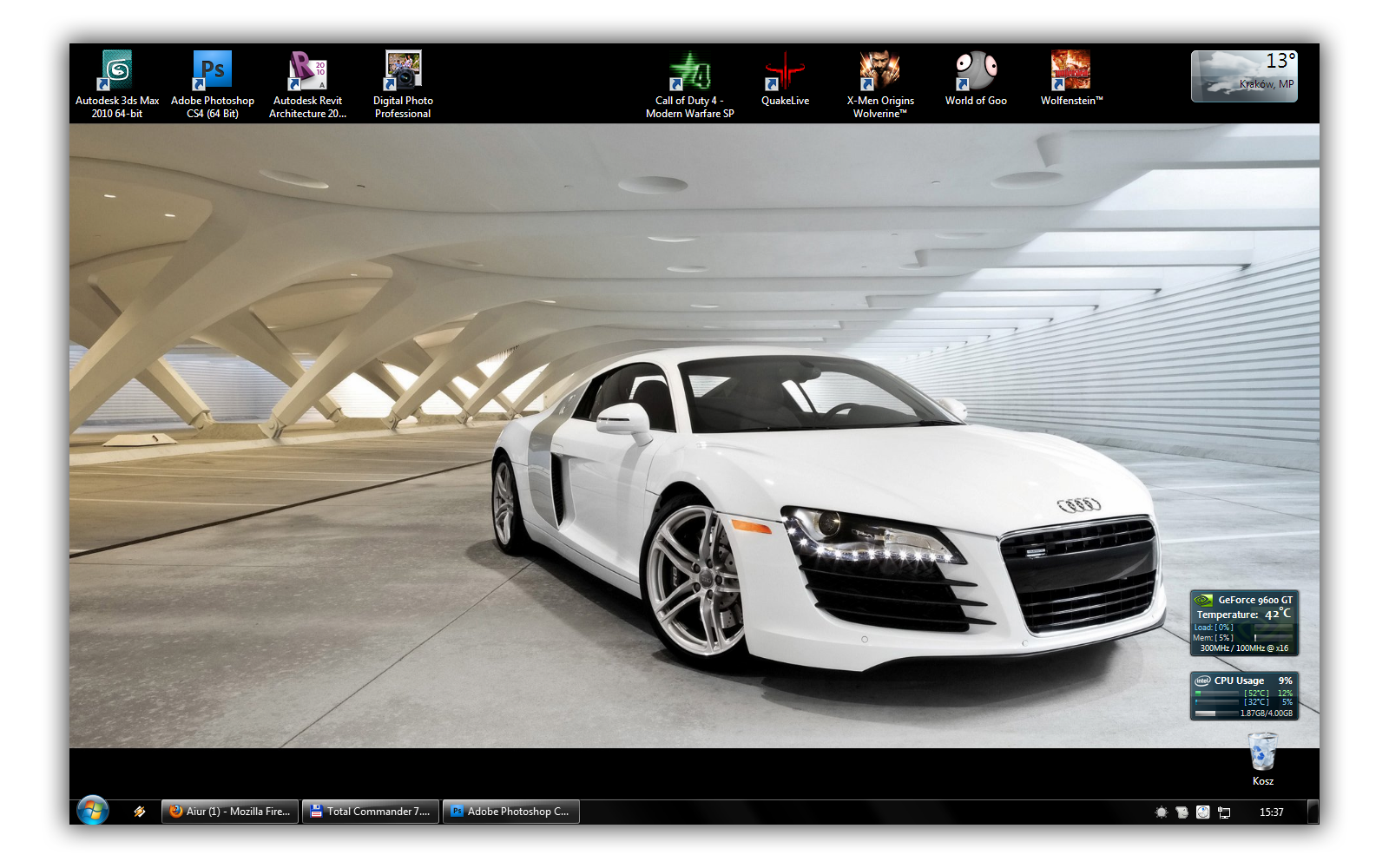Switch to Total Commander taskbar button

click(x=371, y=812)
